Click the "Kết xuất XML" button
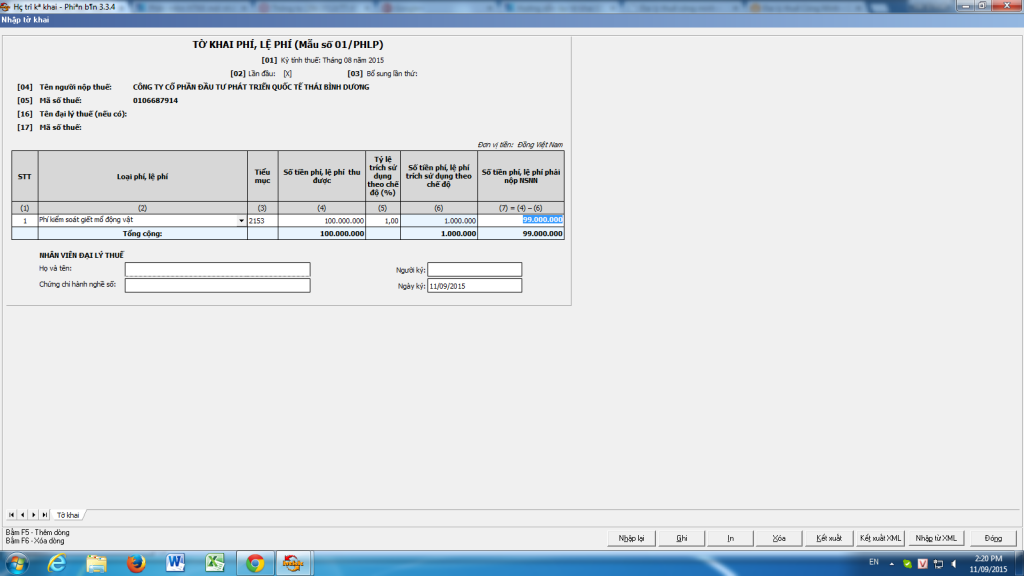Viewport: 1024px width, 576px height. (880, 538)
